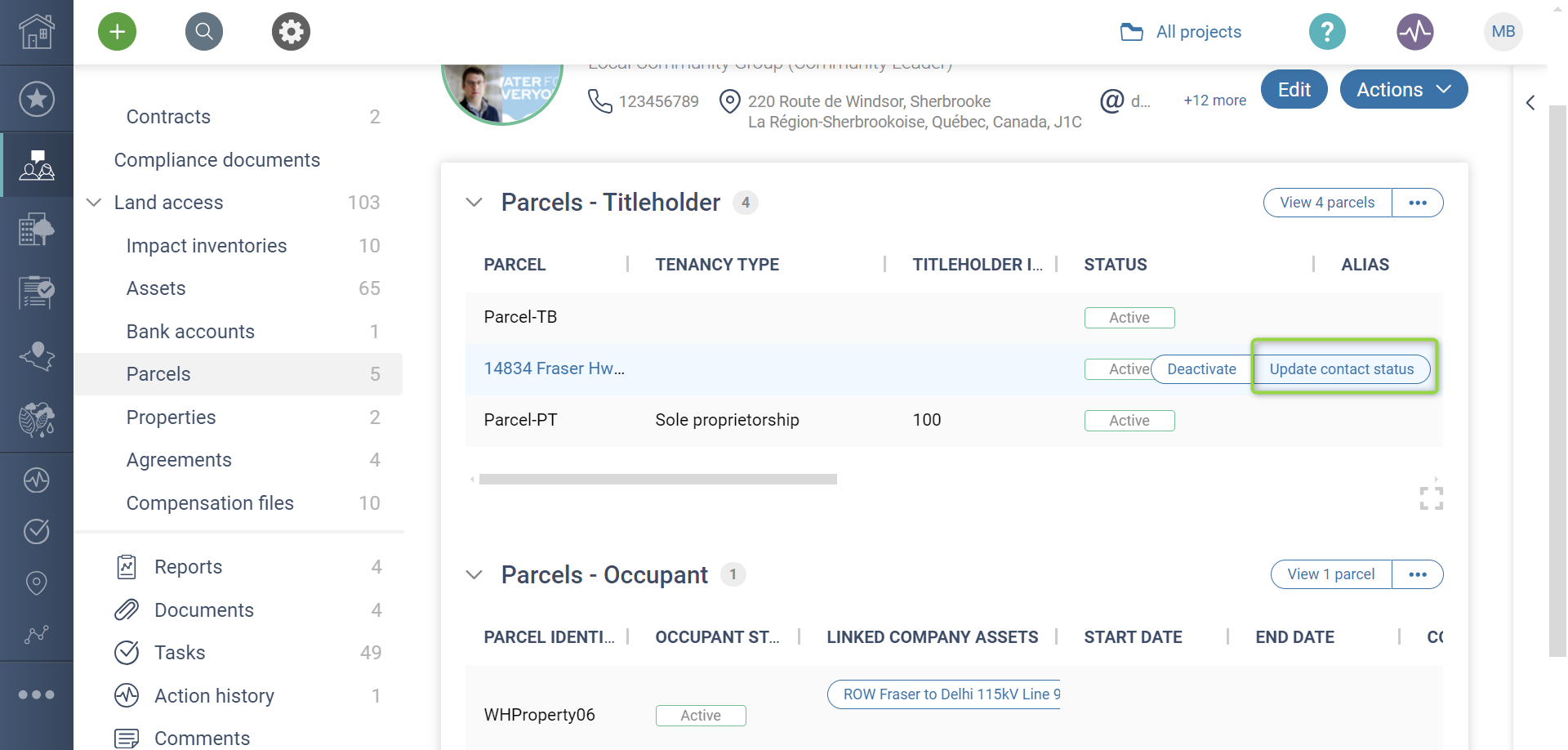Collapse the Land access tree section
The height and width of the screenshot is (750, 1568).
click(x=94, y=203)
